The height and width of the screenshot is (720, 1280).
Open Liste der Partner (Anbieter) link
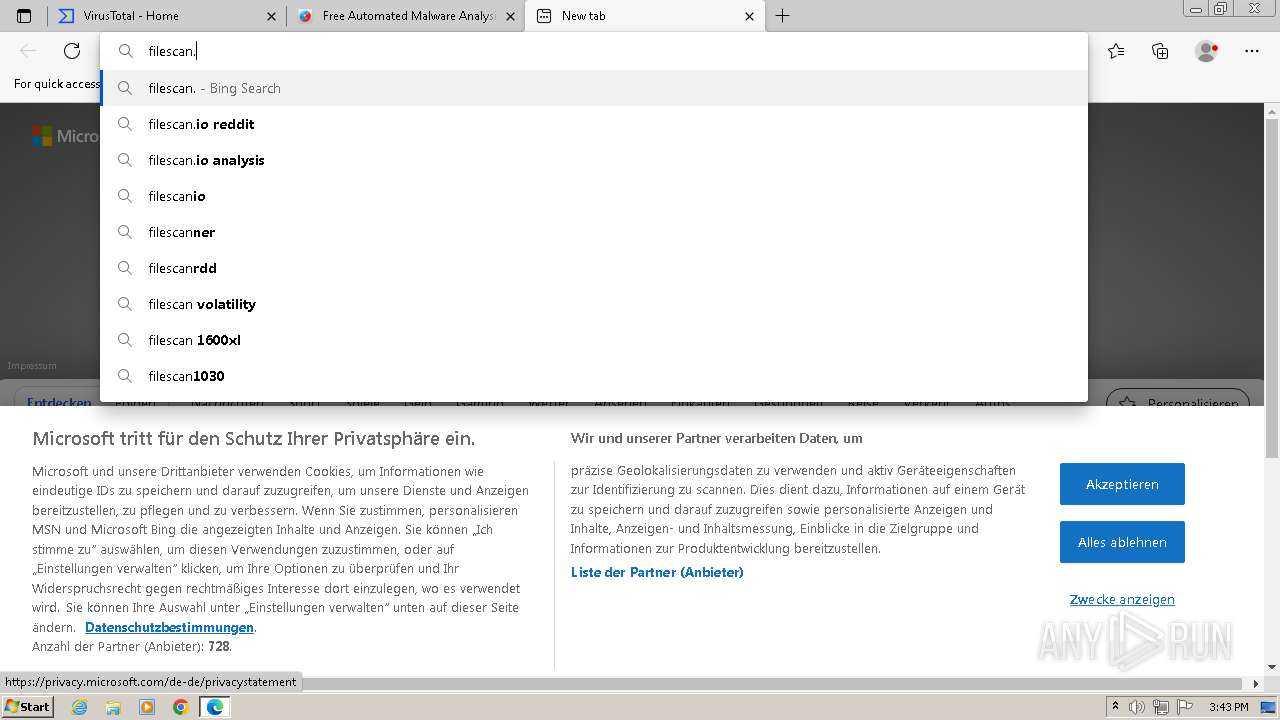(657, 572)
